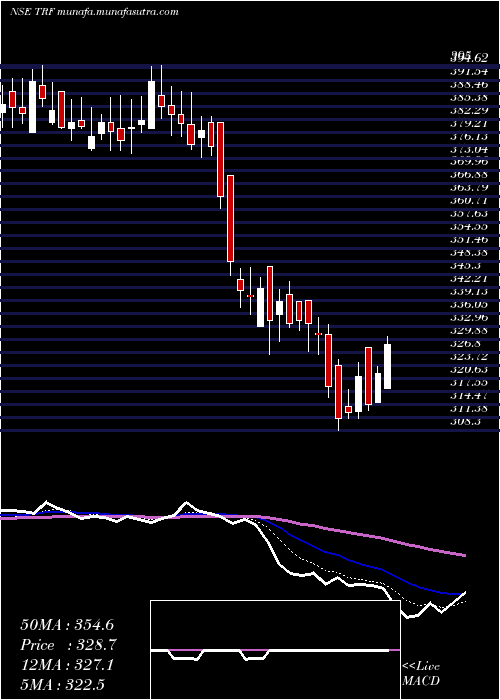This screenshot has height=700, width=500.
Task: Click the 357.63 price axis label
Action: [x=469, y=213]
